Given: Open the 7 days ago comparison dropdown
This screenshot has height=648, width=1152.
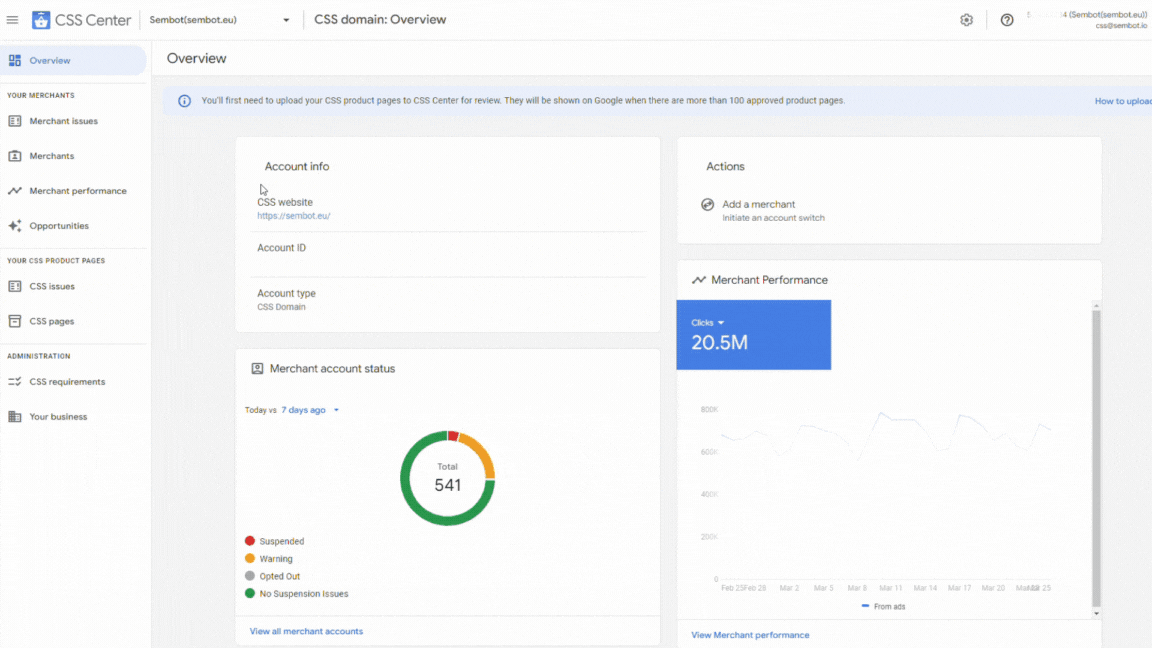Looking at the screenshot, I should (x=310, y=410).
